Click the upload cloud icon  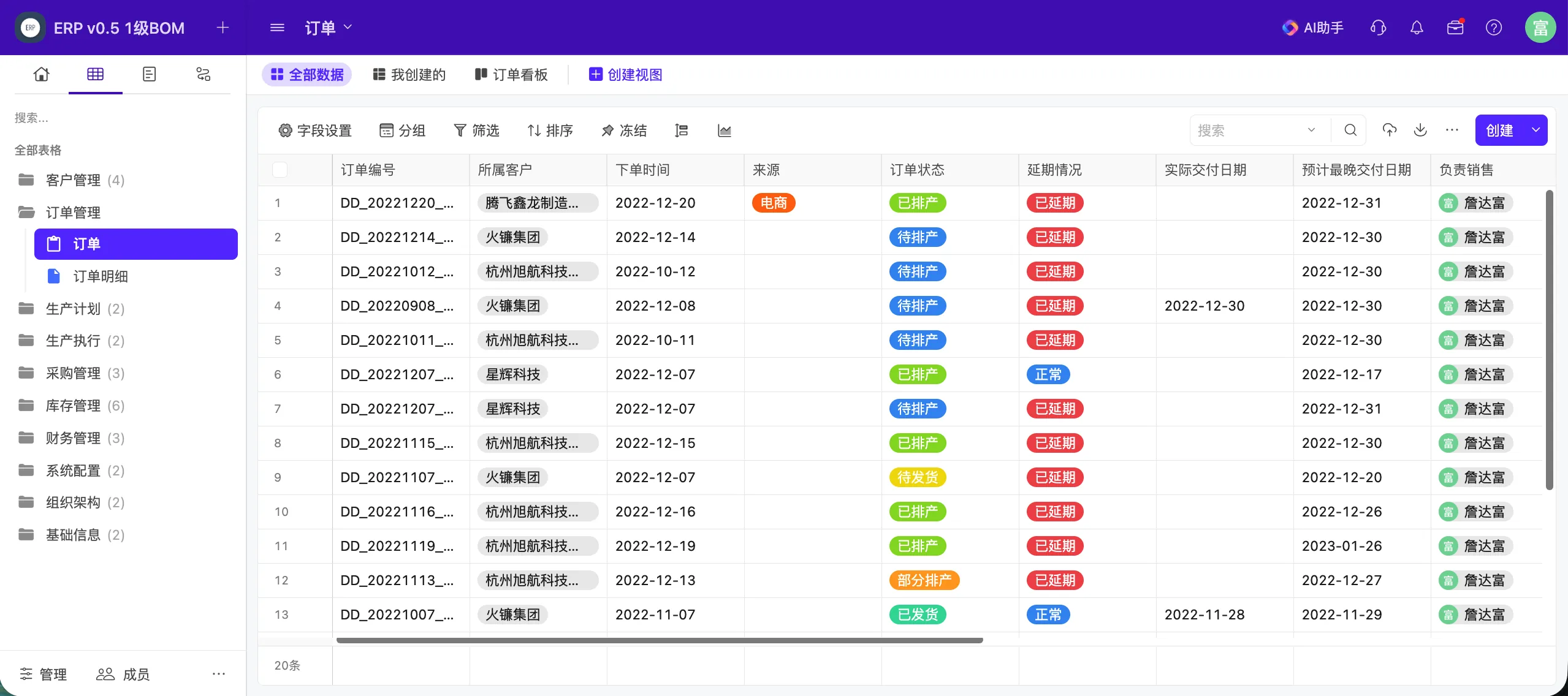coord(1390,130)
